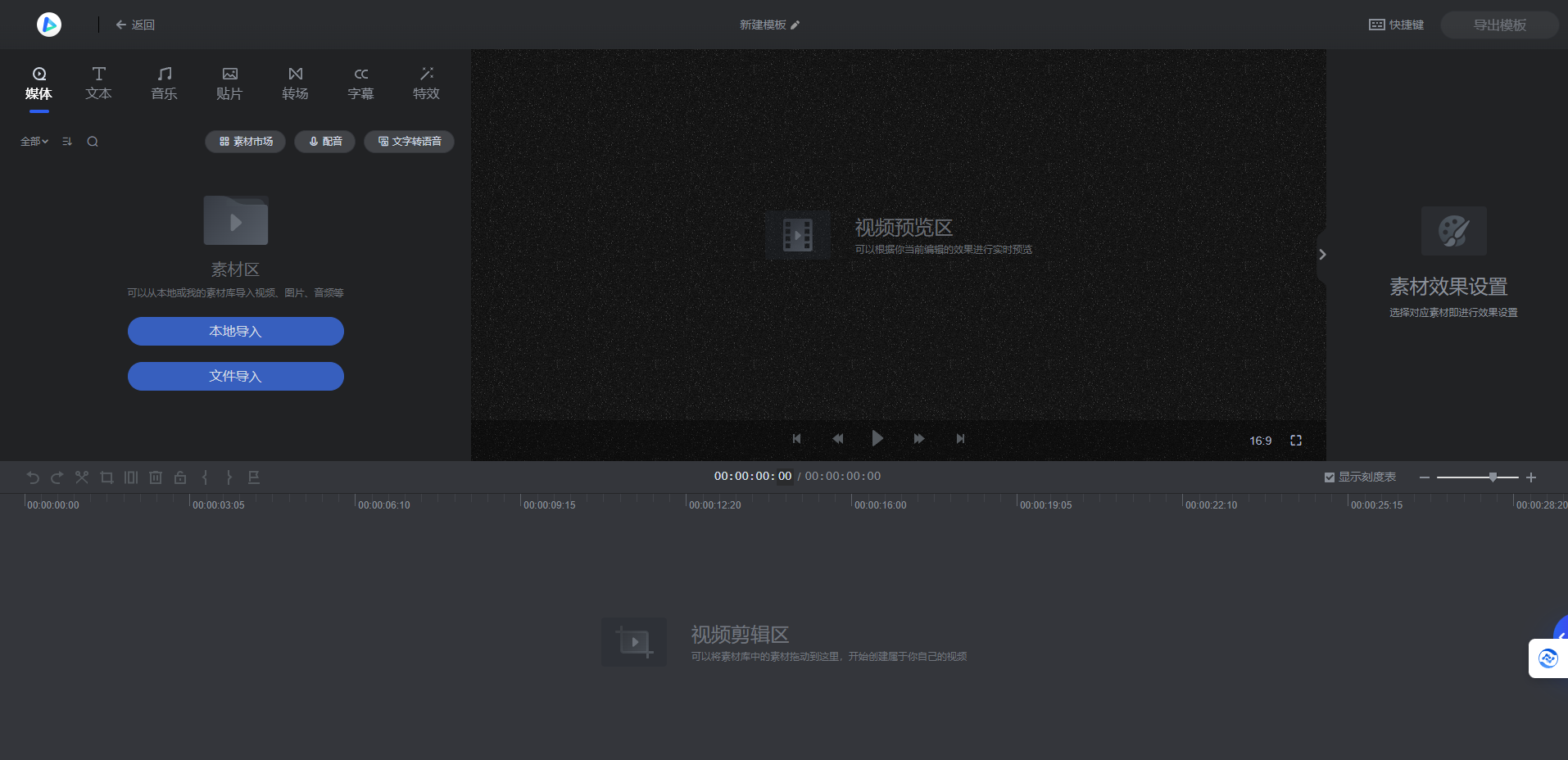This screenshot has width=1568, height=760.
Task: Click the 本地导入 import button
Action: coord(235,331)
